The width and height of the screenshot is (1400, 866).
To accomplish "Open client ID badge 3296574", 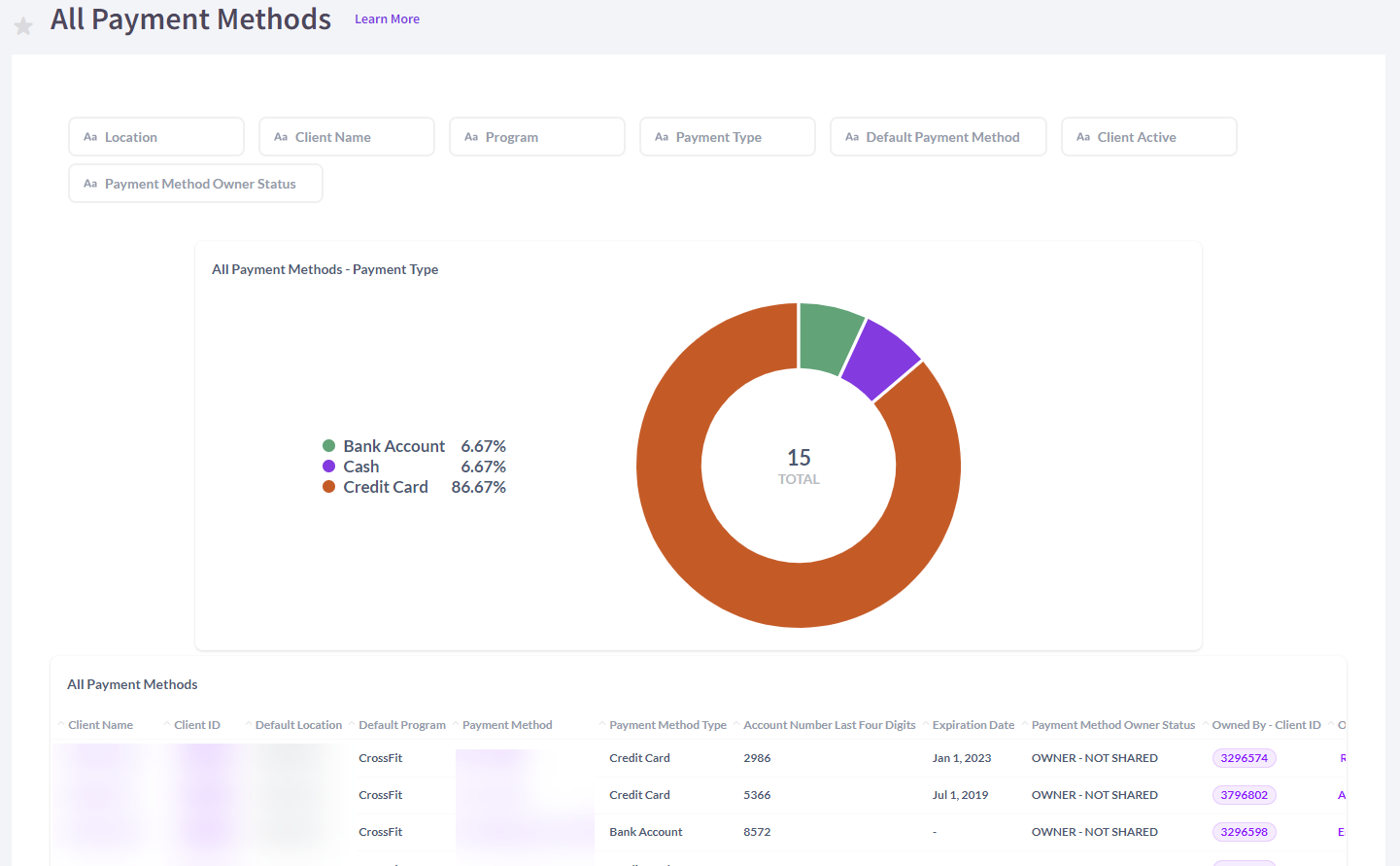I will (1244, 758).
